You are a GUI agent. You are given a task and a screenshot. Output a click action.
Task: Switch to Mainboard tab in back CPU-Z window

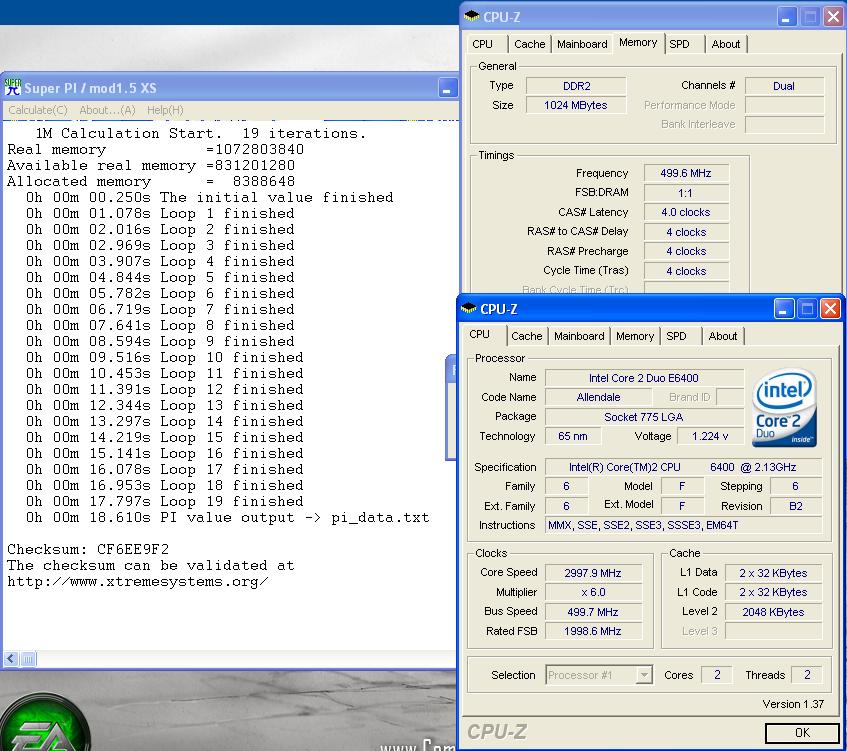click(x=582, y=44)
